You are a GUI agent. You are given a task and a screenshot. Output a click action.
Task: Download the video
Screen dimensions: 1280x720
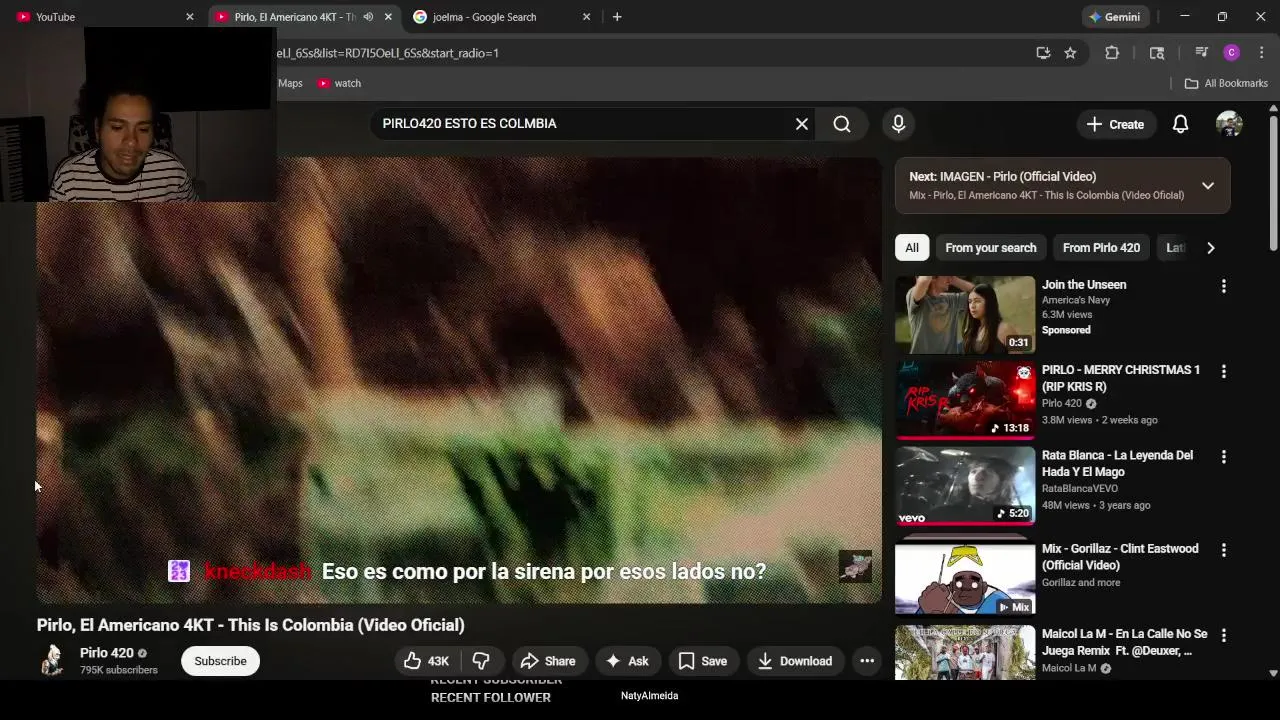click(795, 661)
